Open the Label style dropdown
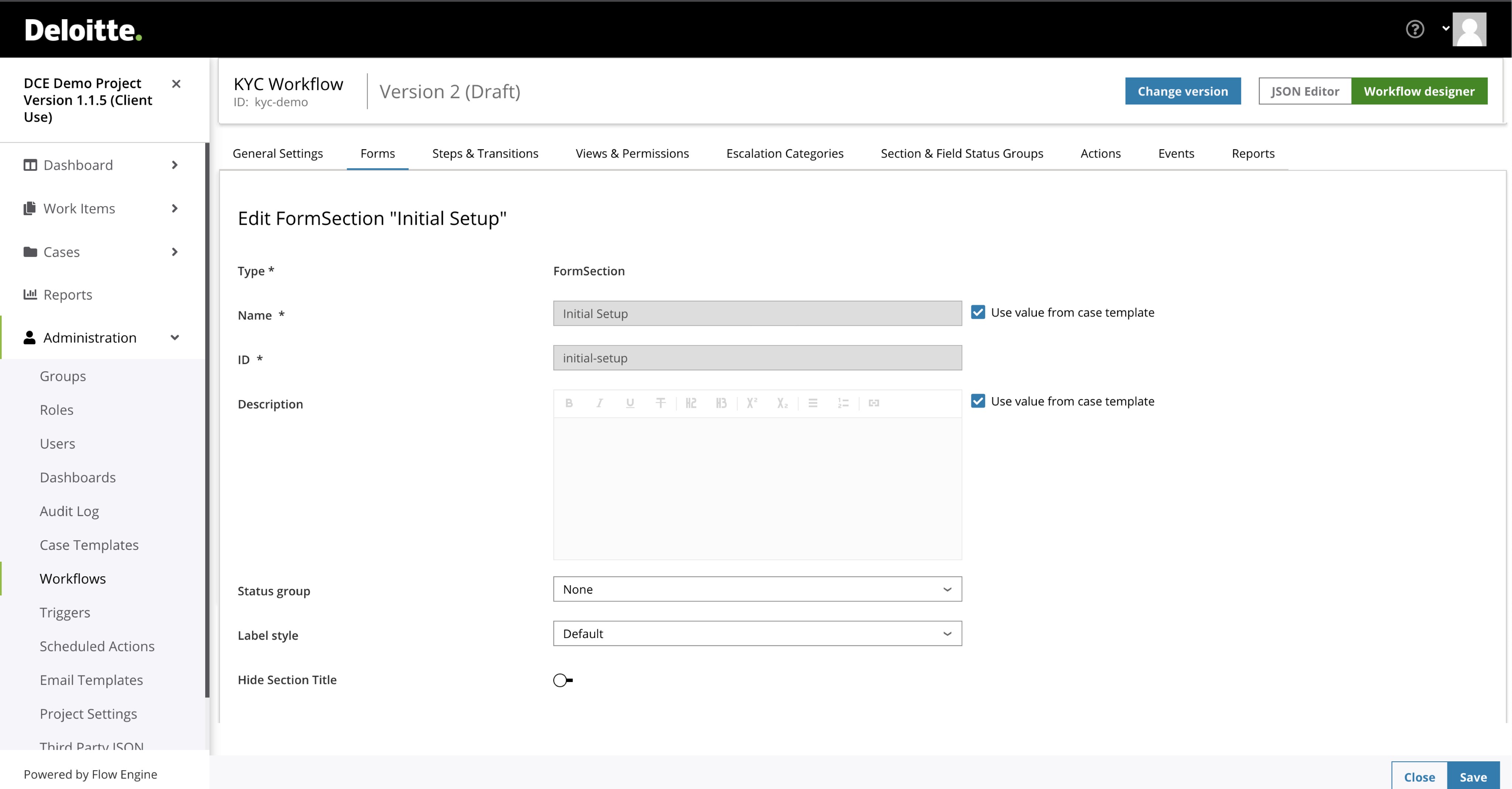The image size is (1512, 789). tap(757, 634)
